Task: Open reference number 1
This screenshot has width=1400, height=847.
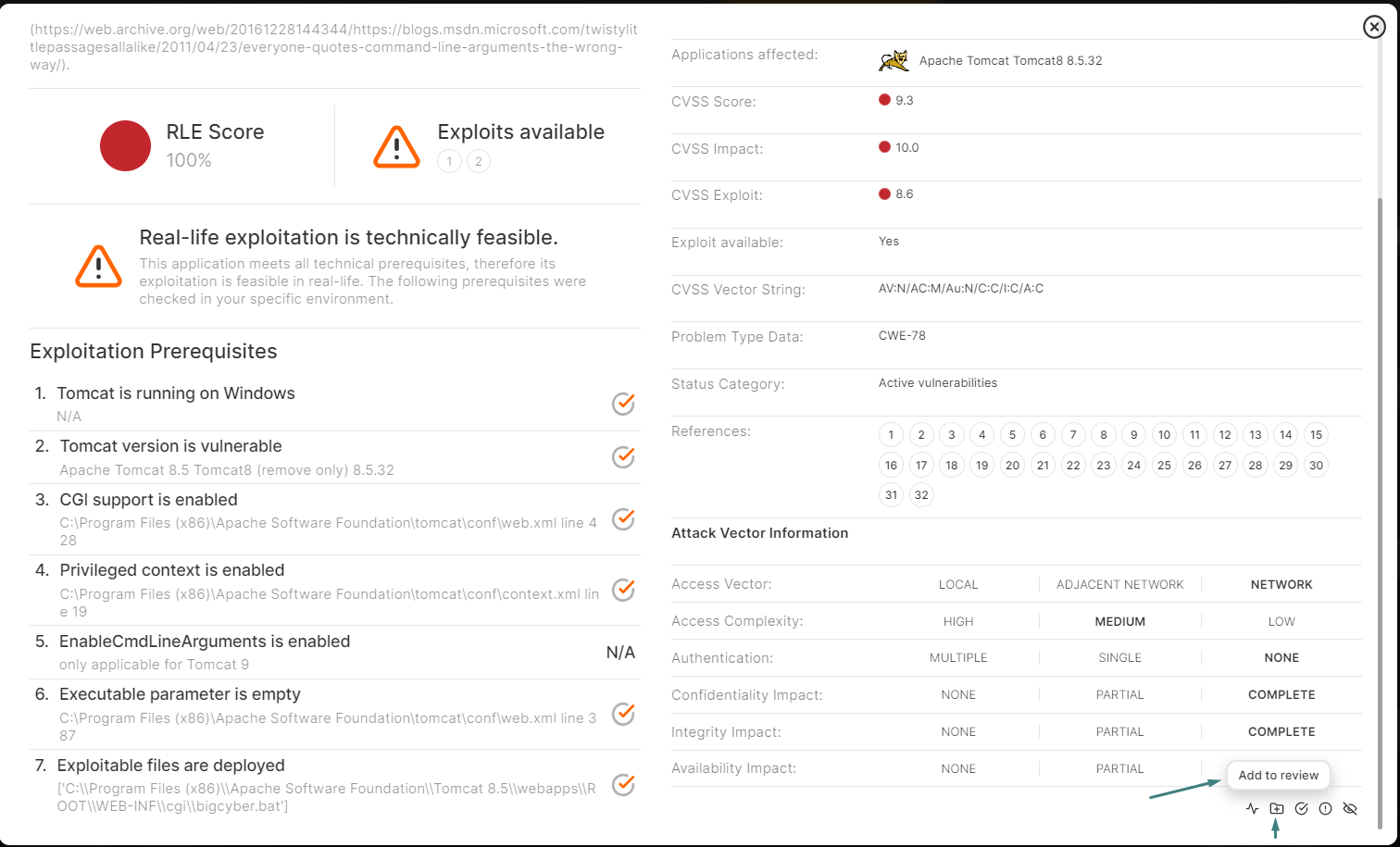Action: [x=891, y=435]
